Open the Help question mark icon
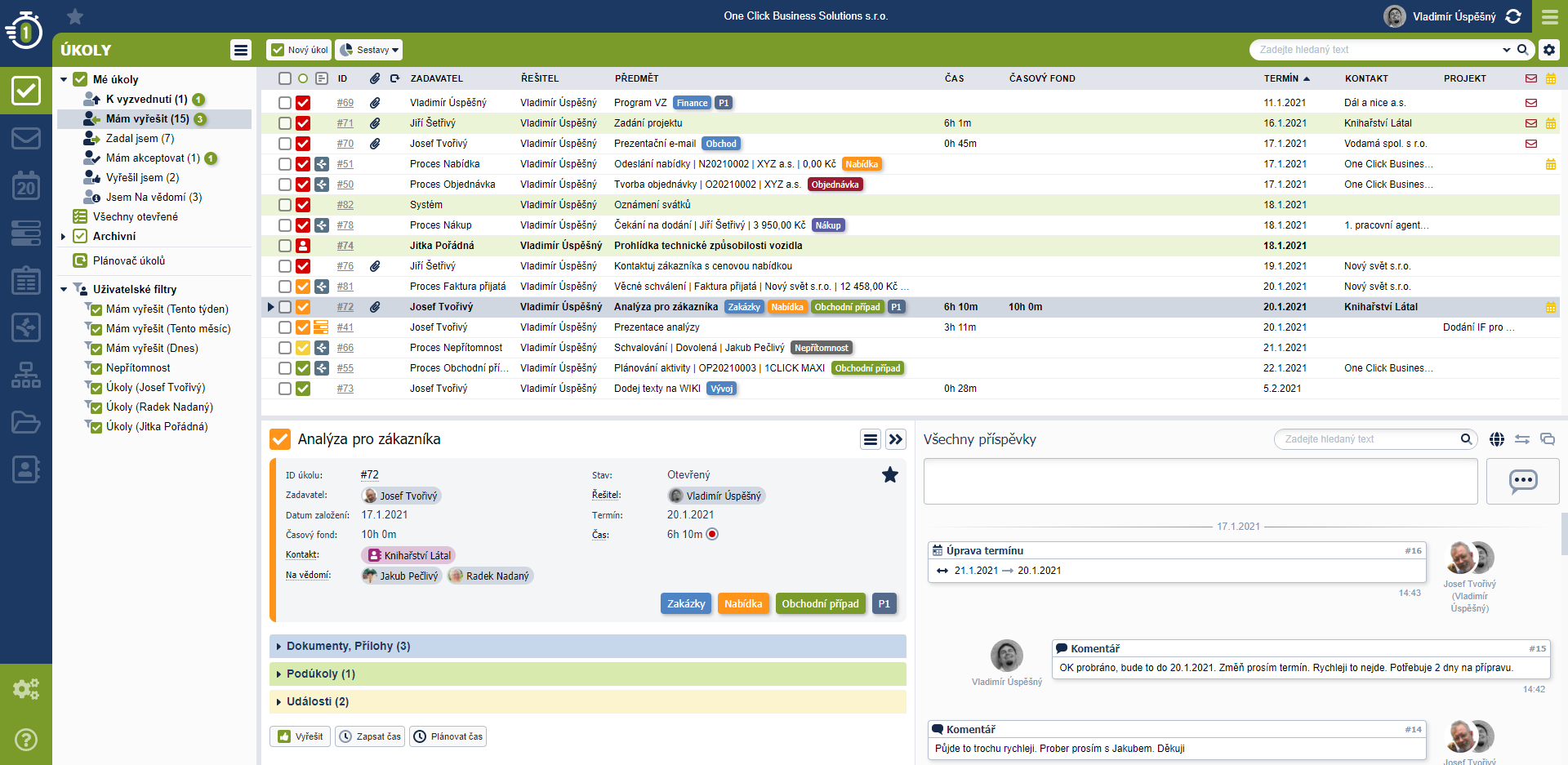Image resolution: width=1568 pixels, height=765 pixels. coord(26,740)
